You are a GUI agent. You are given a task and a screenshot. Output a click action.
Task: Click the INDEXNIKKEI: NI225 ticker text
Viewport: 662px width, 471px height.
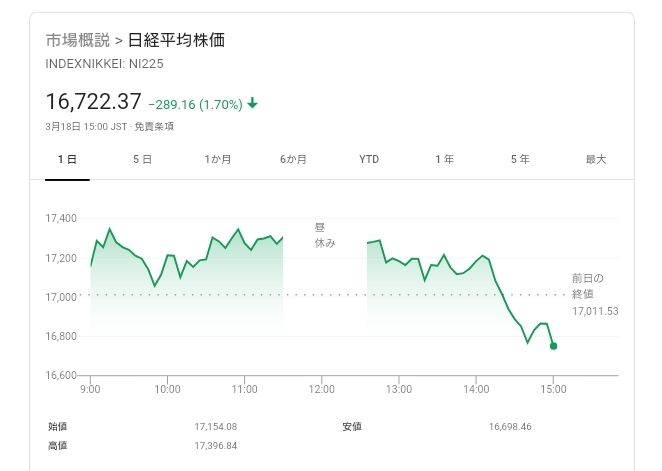pyautogui.click(x=104, y=64)
